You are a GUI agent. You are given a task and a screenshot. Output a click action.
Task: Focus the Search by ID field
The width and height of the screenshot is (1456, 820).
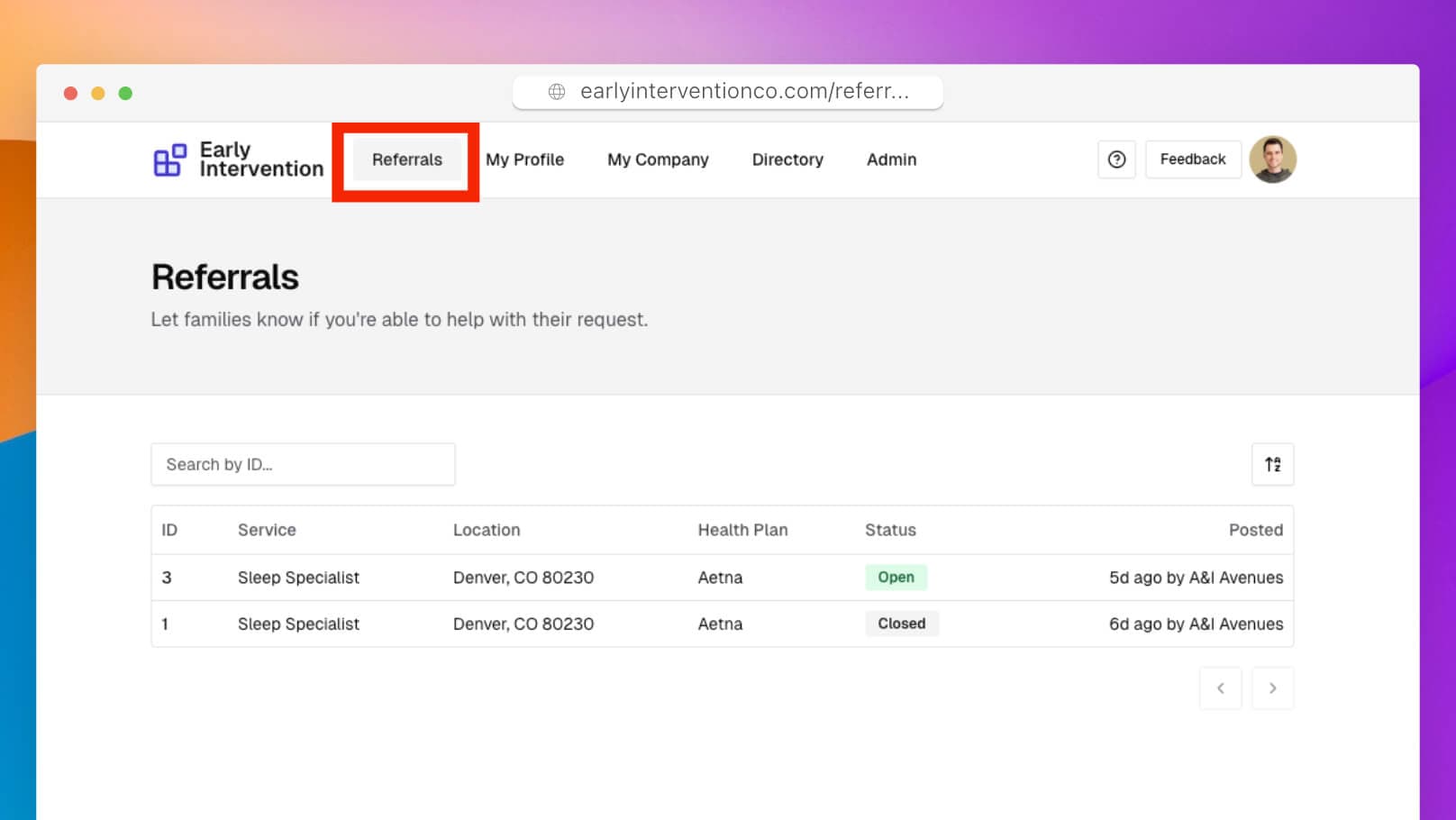tap(303, 464)
